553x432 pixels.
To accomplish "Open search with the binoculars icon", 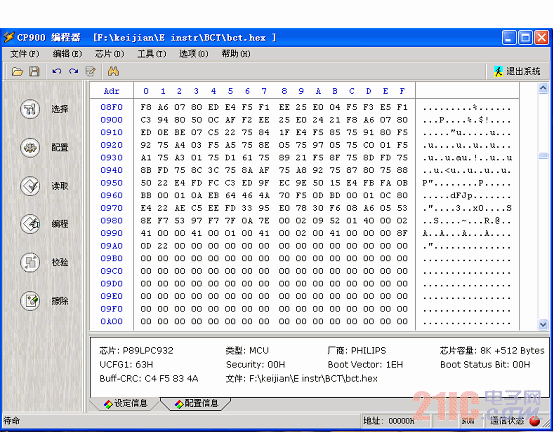I will [113, 72].
